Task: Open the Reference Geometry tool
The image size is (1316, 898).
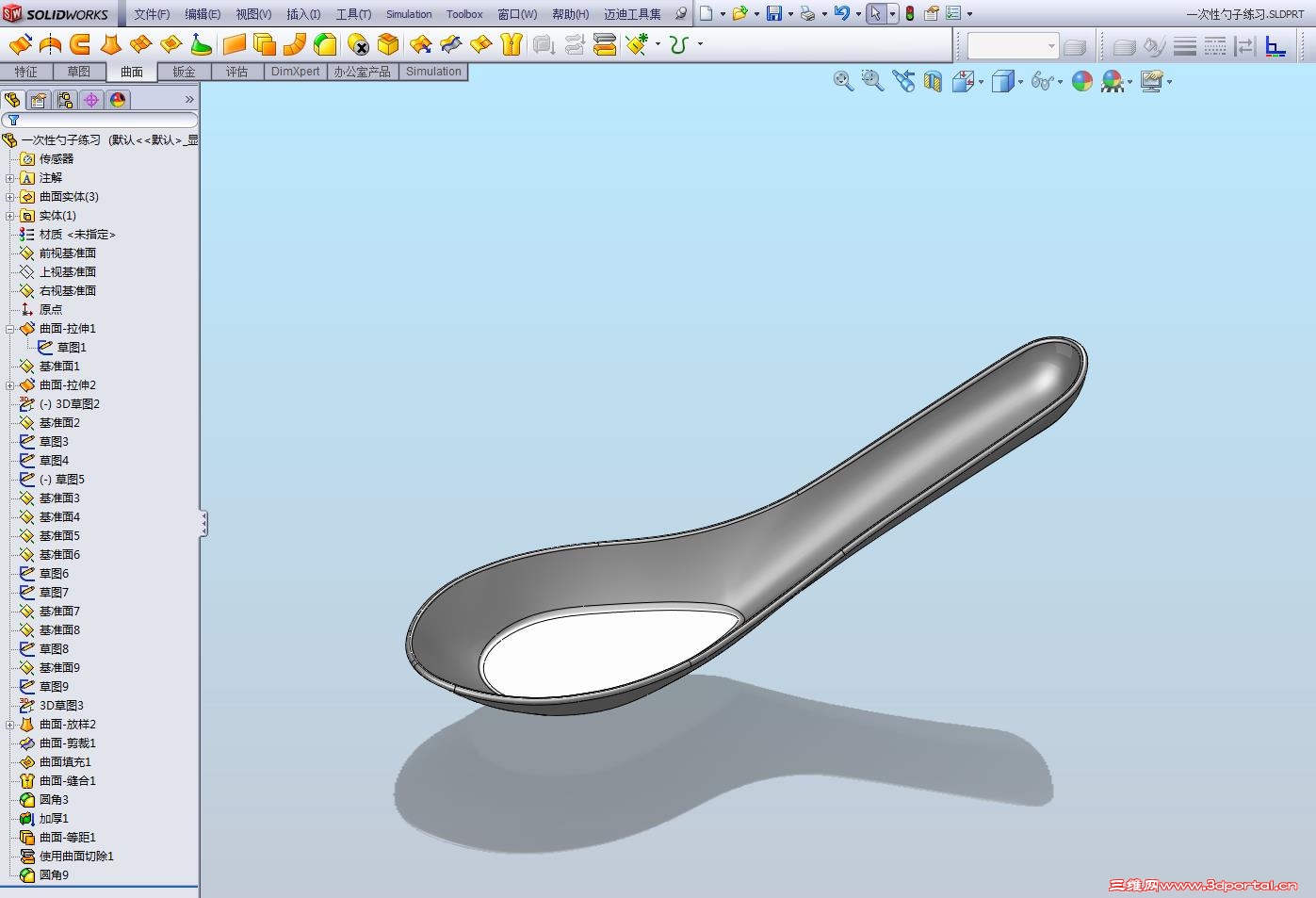Action: [638, 44]
